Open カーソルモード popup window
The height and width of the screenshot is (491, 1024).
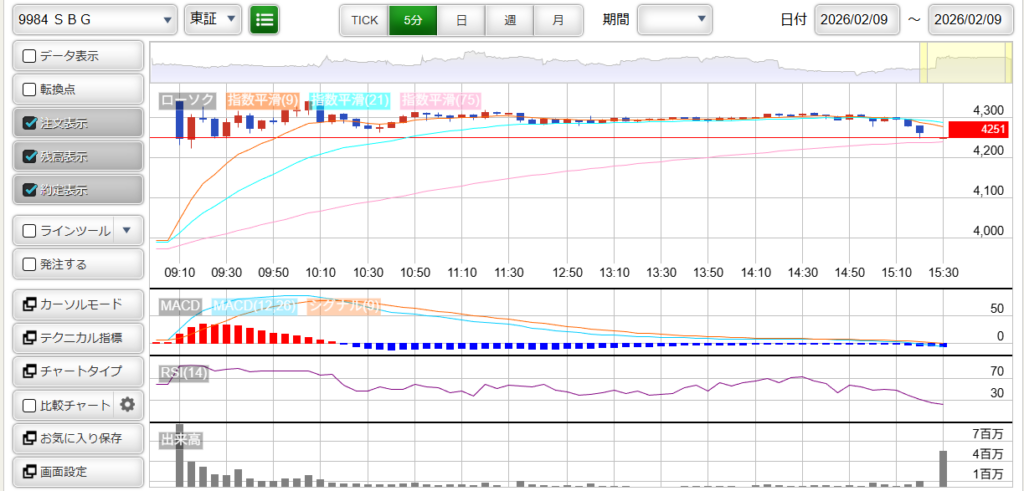pyautogui.click(x=77, y=304)
